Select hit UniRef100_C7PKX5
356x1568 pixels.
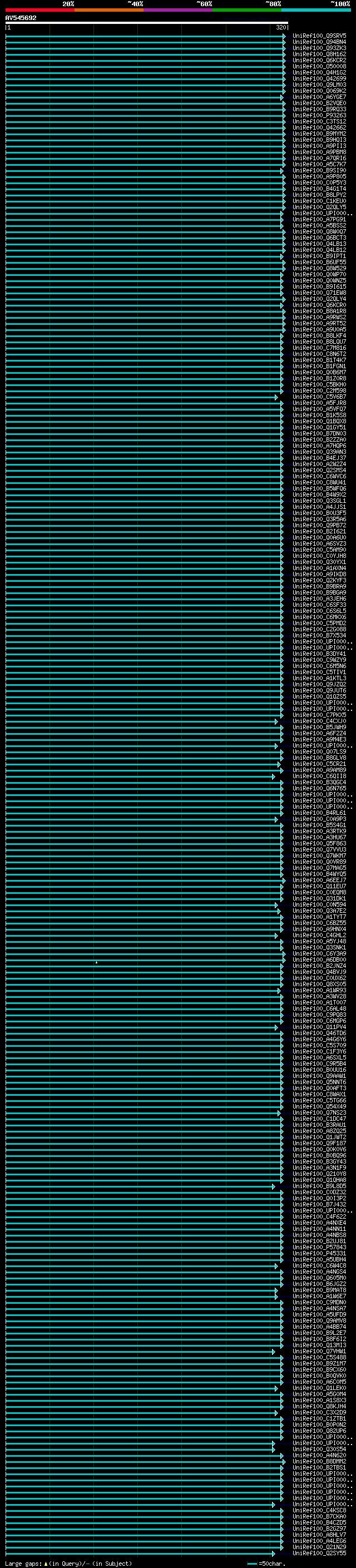319,715
